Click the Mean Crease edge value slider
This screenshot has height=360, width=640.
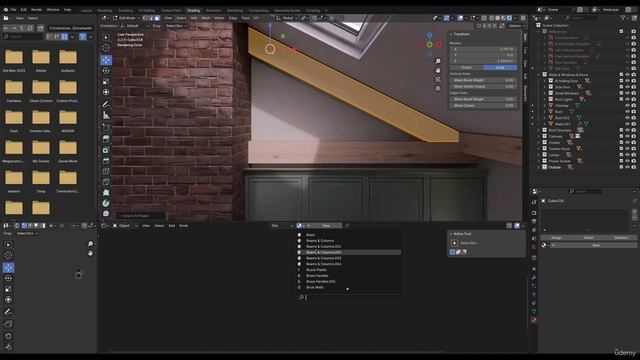point(483,105)
